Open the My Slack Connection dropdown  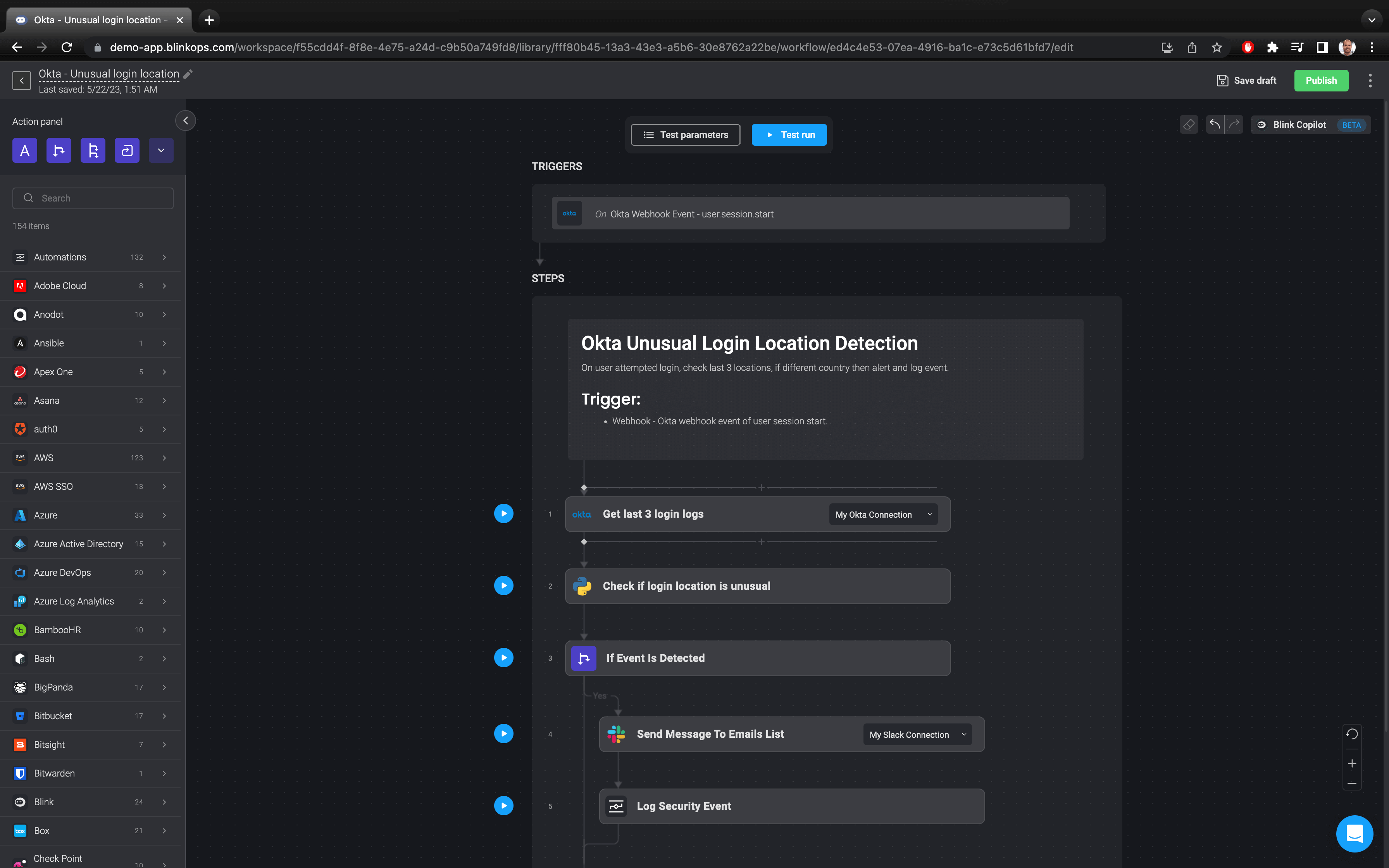tap(917, 734)
